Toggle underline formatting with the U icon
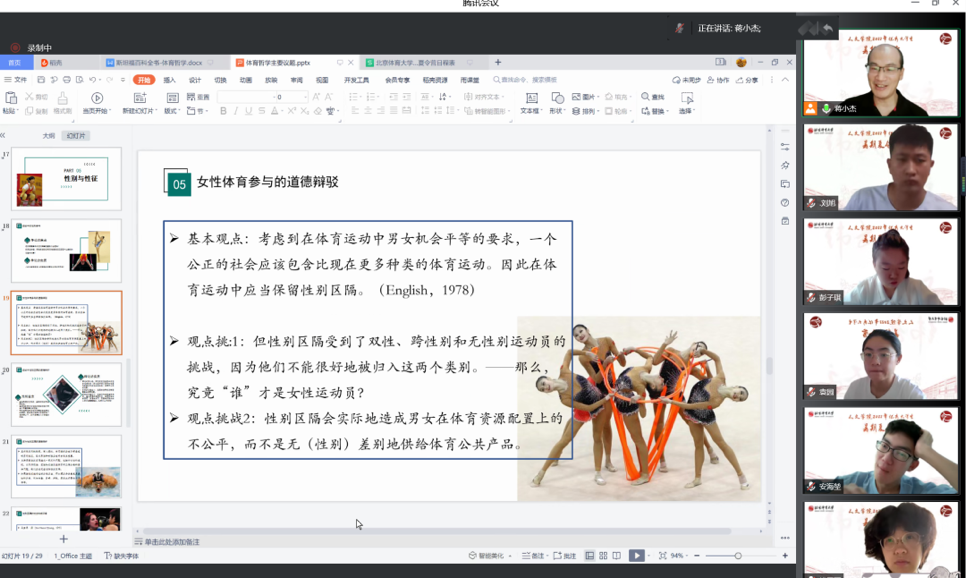The height and width of the screenshot is (578, 966). 246,111
